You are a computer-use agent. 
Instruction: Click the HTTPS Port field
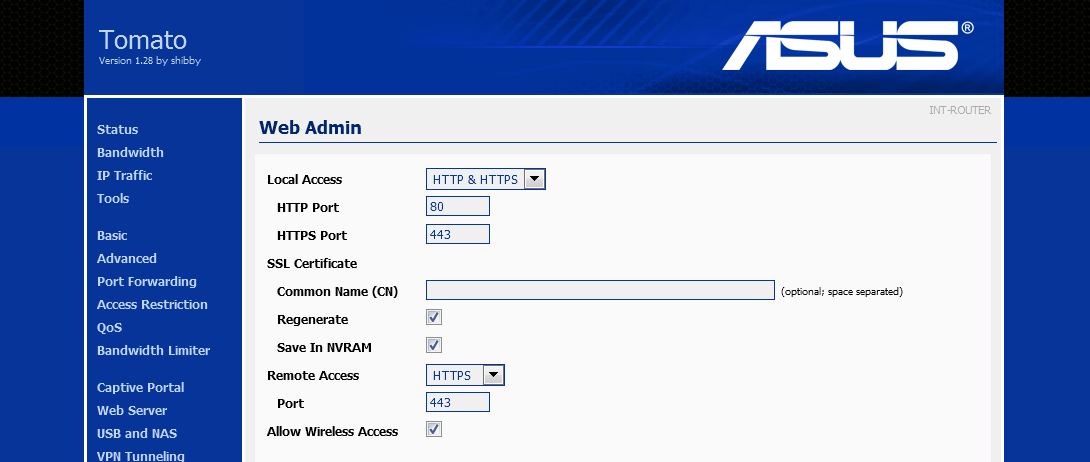point(458,234)
